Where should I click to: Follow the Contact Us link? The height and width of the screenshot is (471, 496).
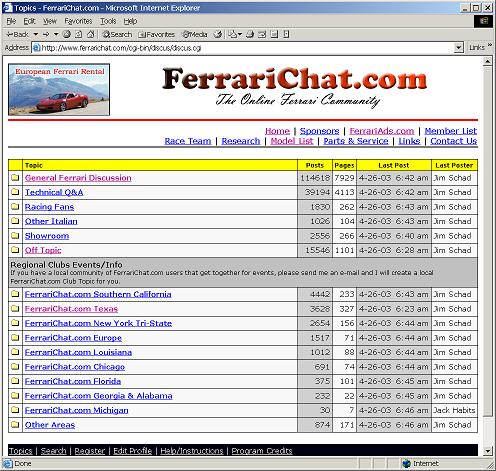click(x=454, y=141)
